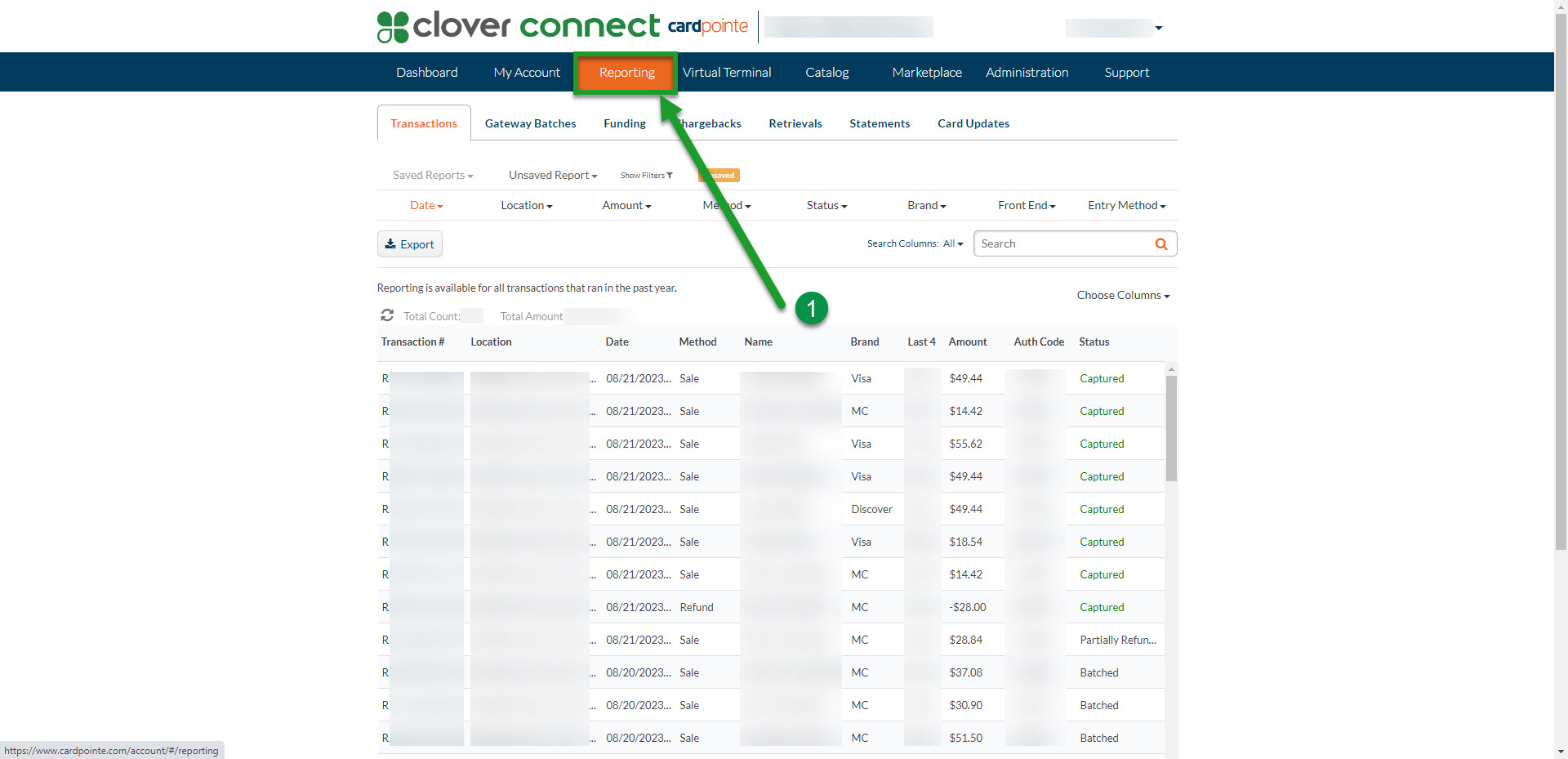
Task: Go to Virtual Terminal menu
Action: tap(726, 73)
